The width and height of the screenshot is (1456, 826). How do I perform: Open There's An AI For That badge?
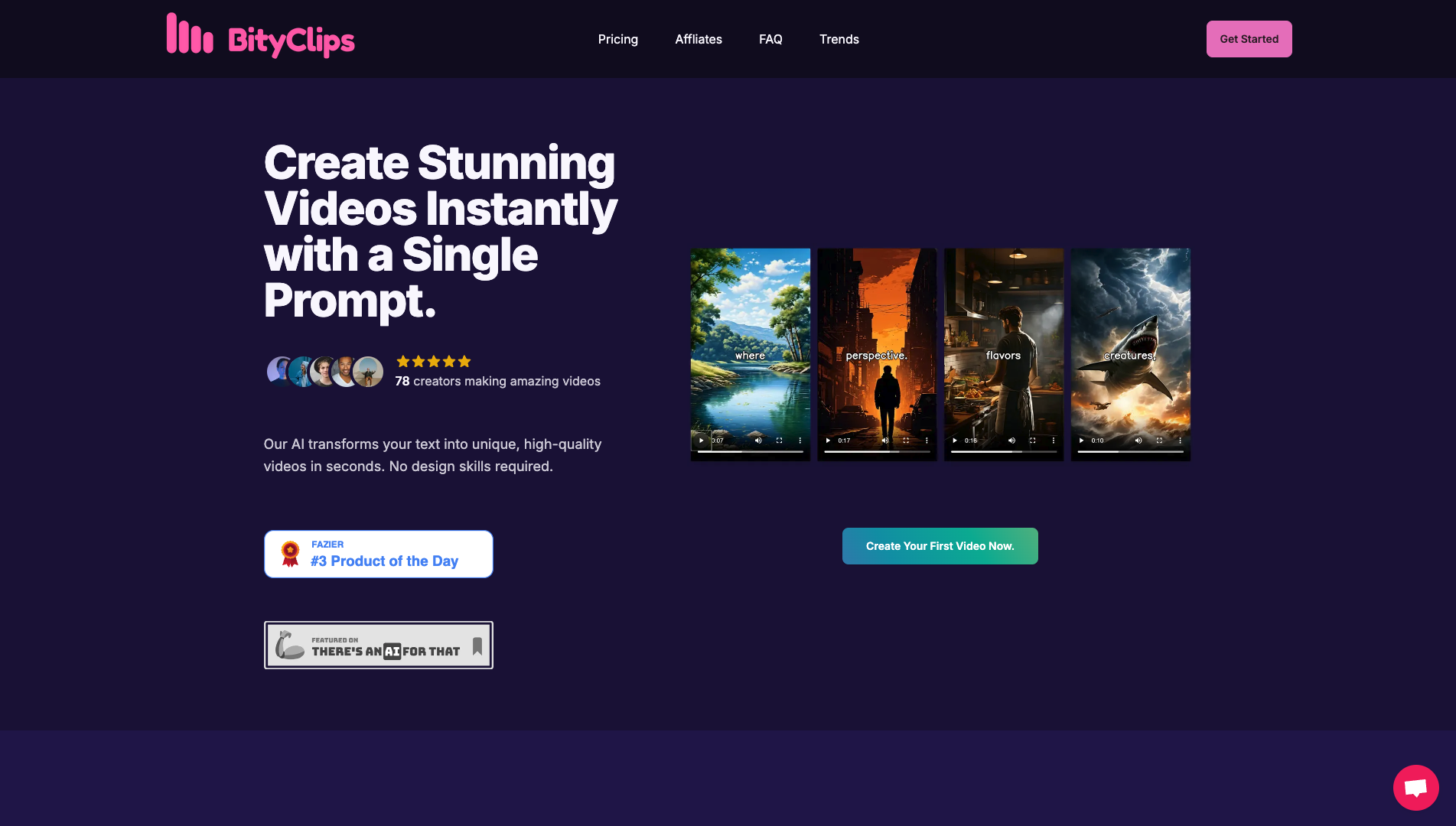[x=378, y=645]
